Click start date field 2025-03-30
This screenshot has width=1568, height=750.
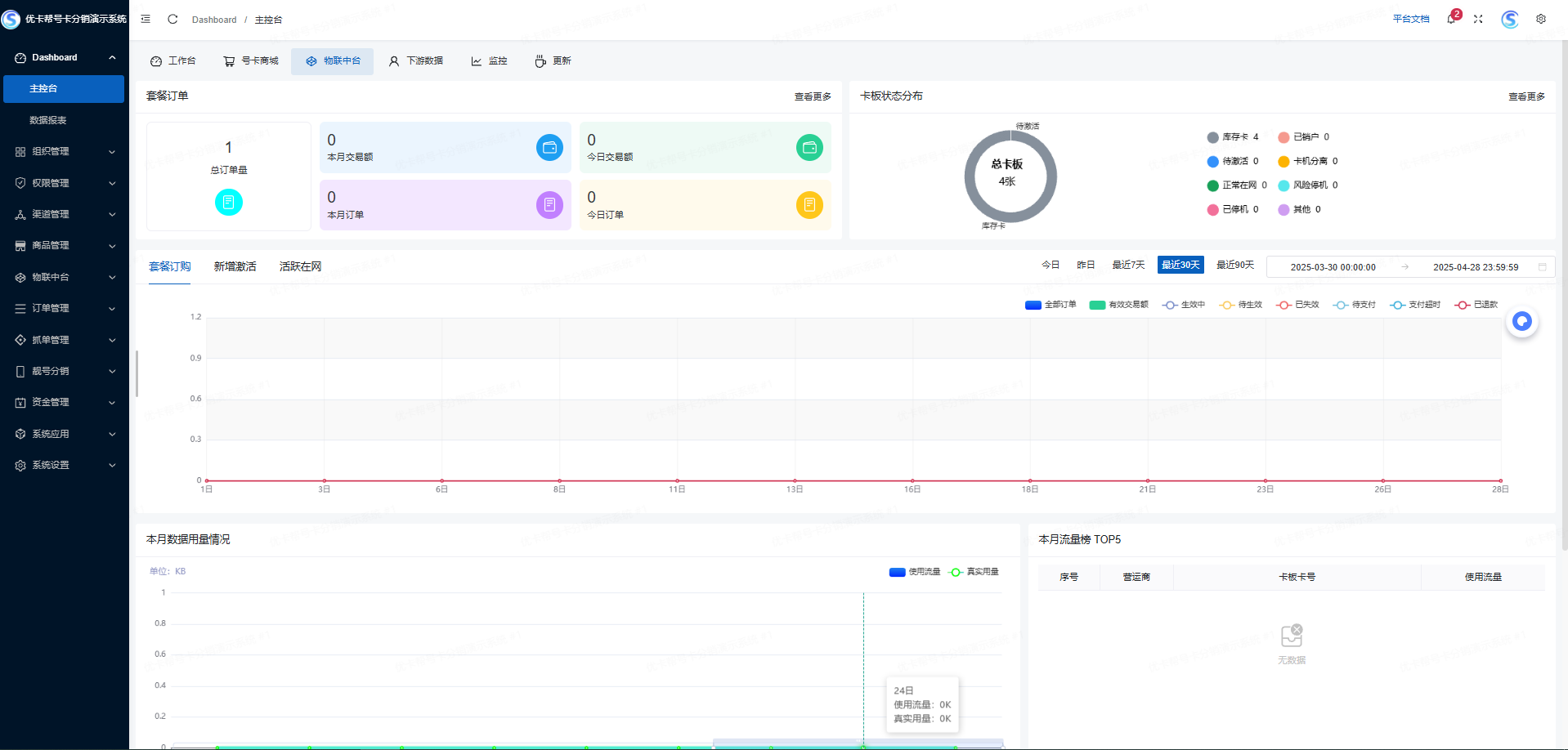pyautogui.click(x=1333, y=267)
